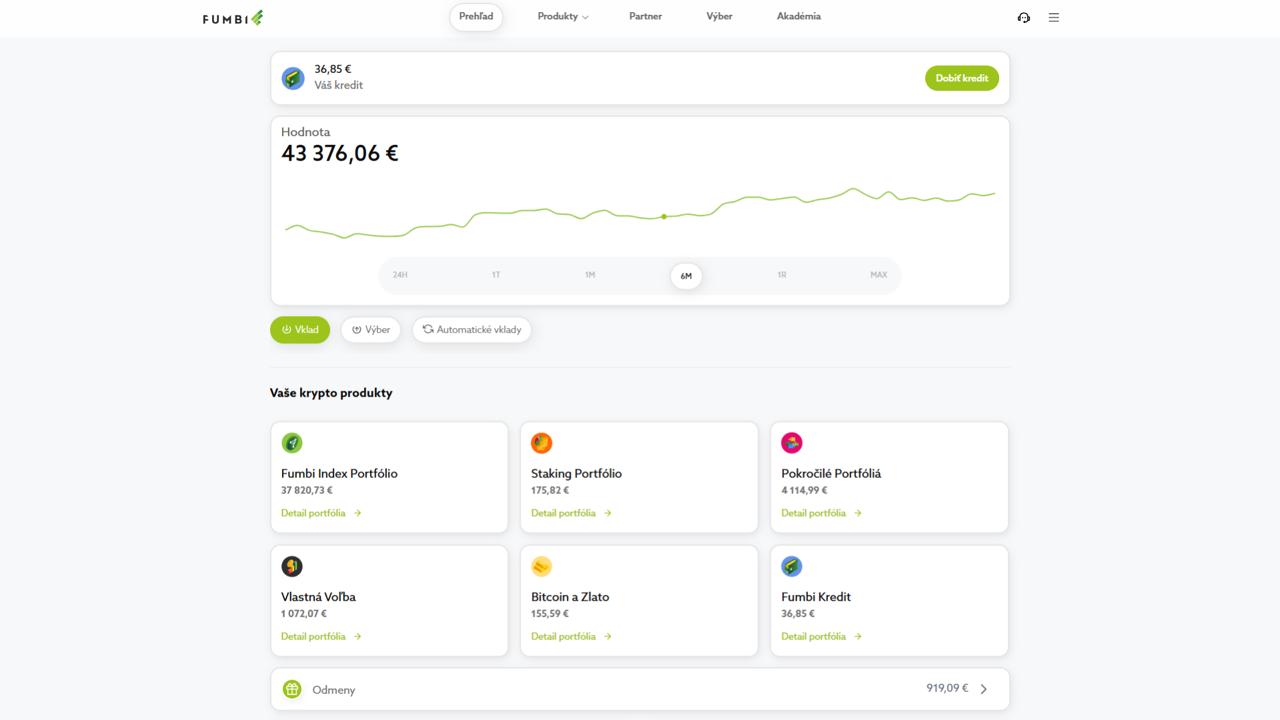Switch chart range to 24H
This screenshot has width=1280, height=720.
[x=400, y=275]
